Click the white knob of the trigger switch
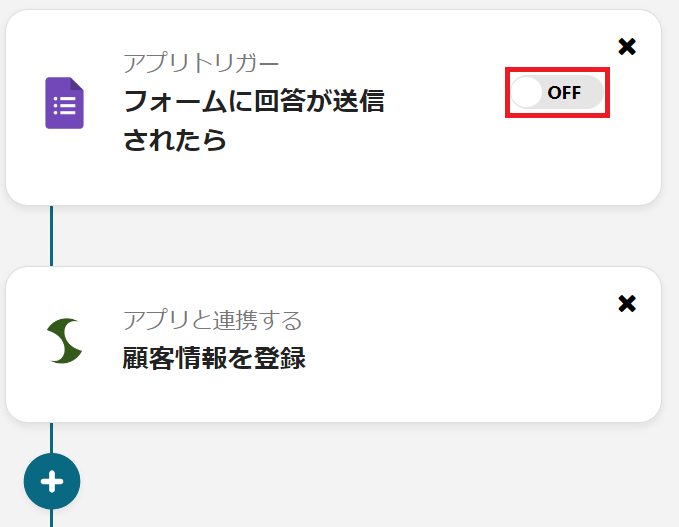 [527, 93]
